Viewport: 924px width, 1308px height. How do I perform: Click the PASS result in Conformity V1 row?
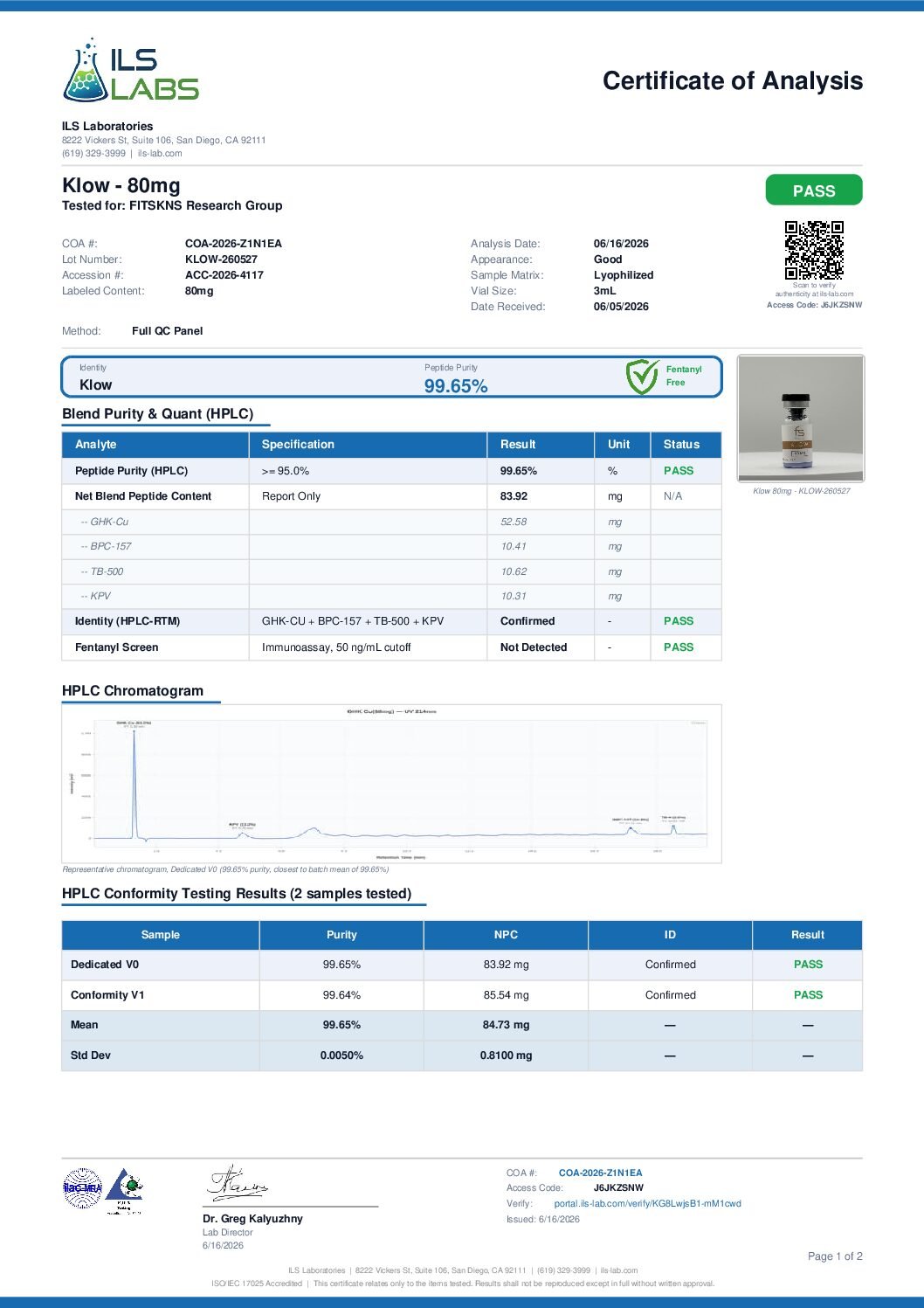click(808, 995)
